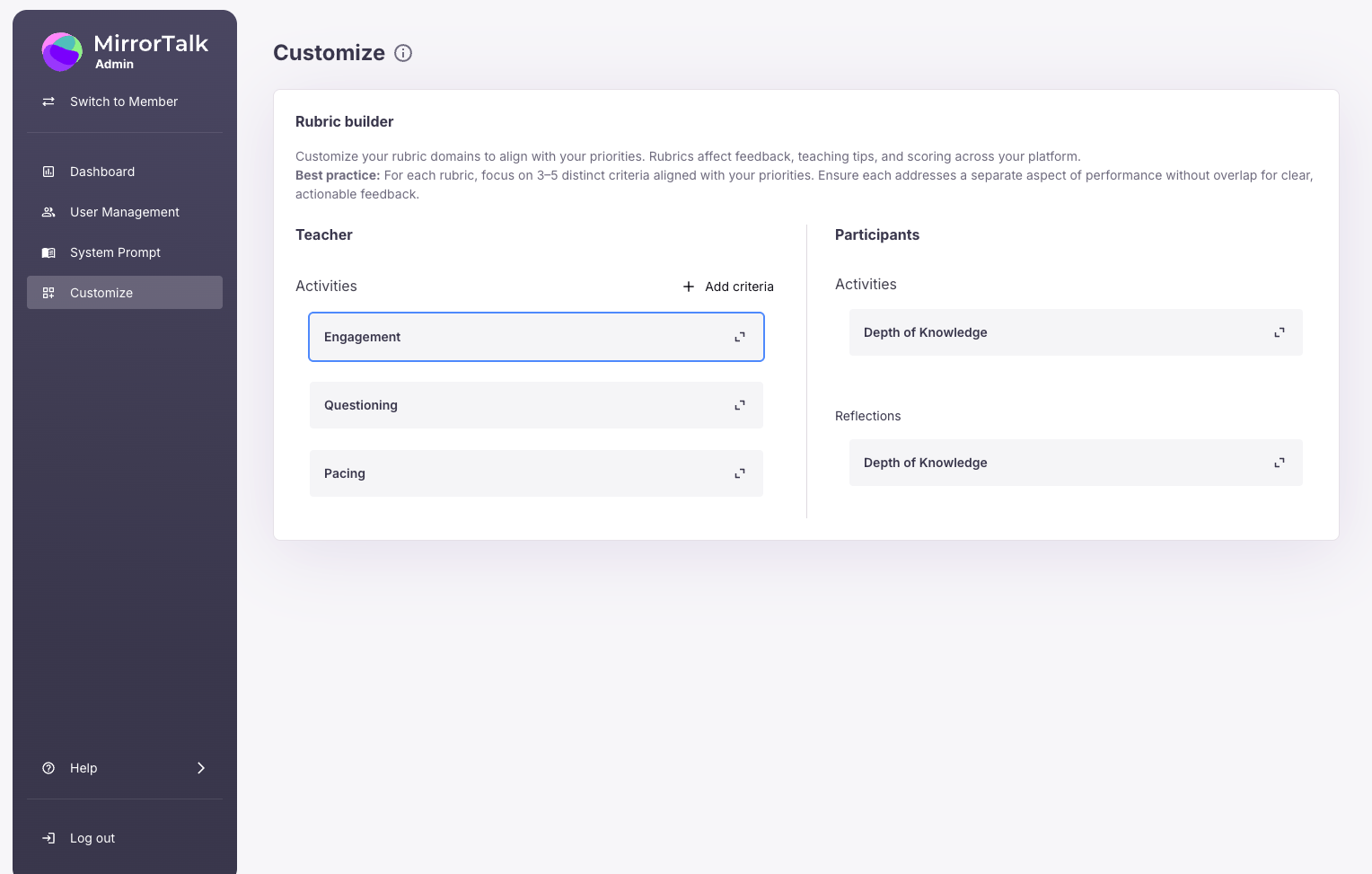Click the User Management people icon
Viewport: 1372px width, 874px height.
coord(48,212)
